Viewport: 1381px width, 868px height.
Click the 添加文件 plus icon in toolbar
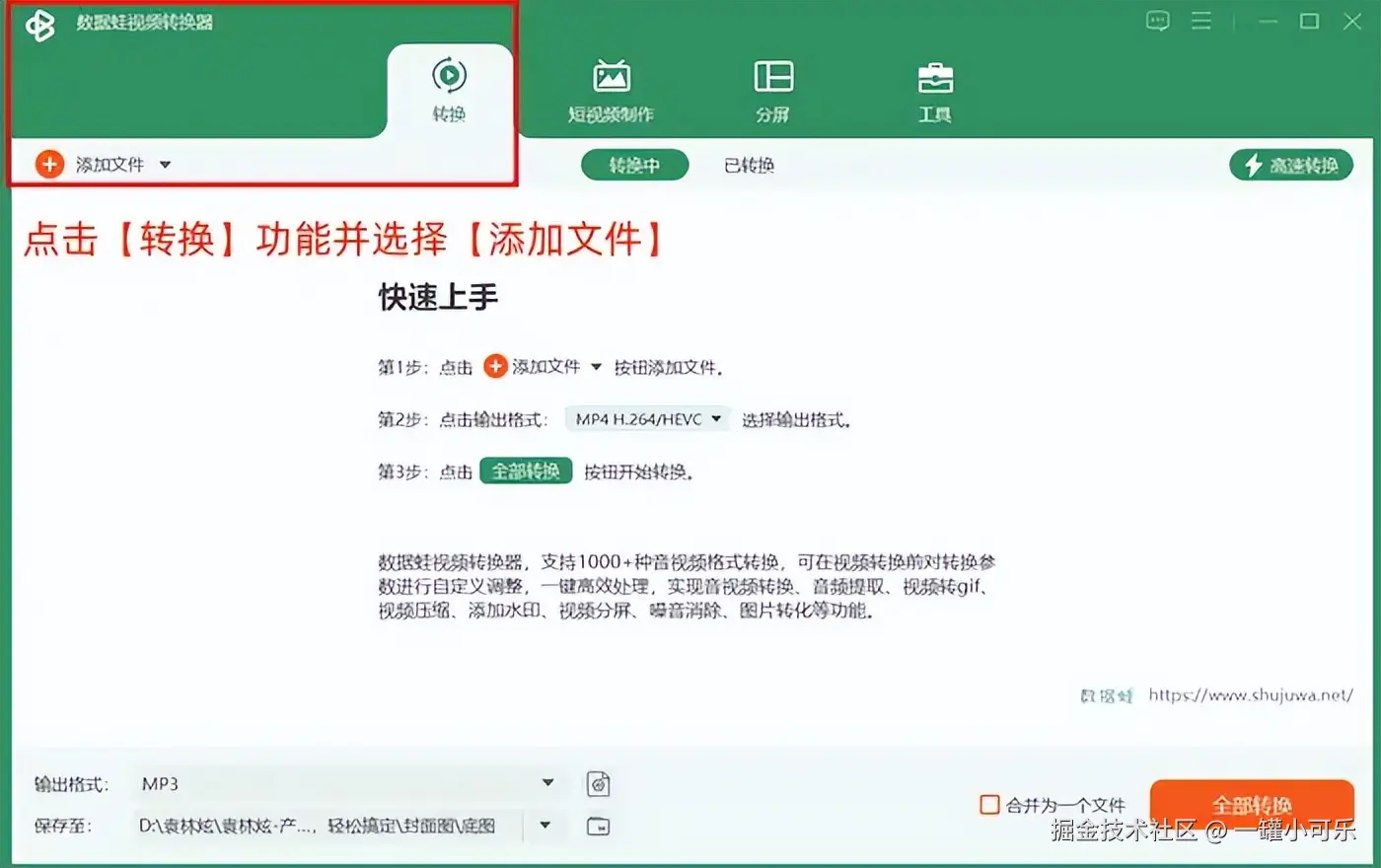click(x=49, y=165)
